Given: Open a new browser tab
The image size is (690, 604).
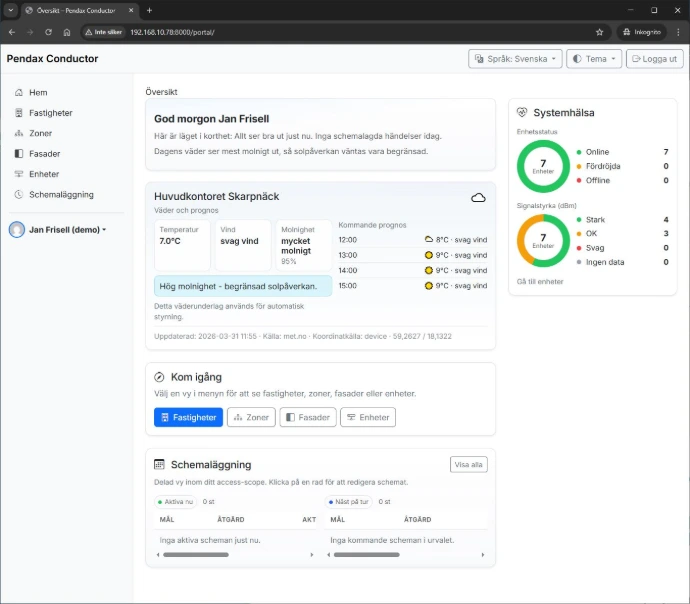Looking at the screenshot, I should point(149,10).
